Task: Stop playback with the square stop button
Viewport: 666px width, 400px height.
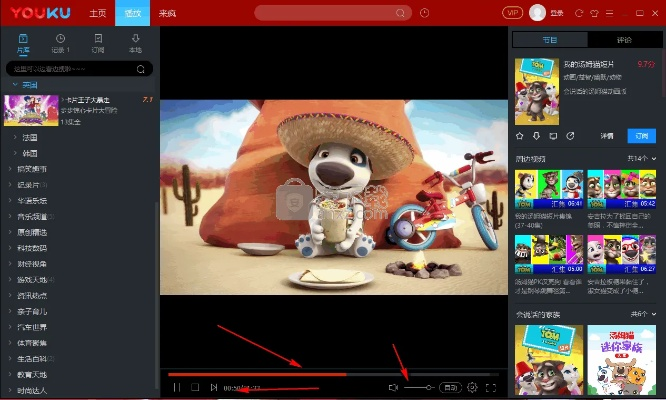Action: click(x=195, y=387)
